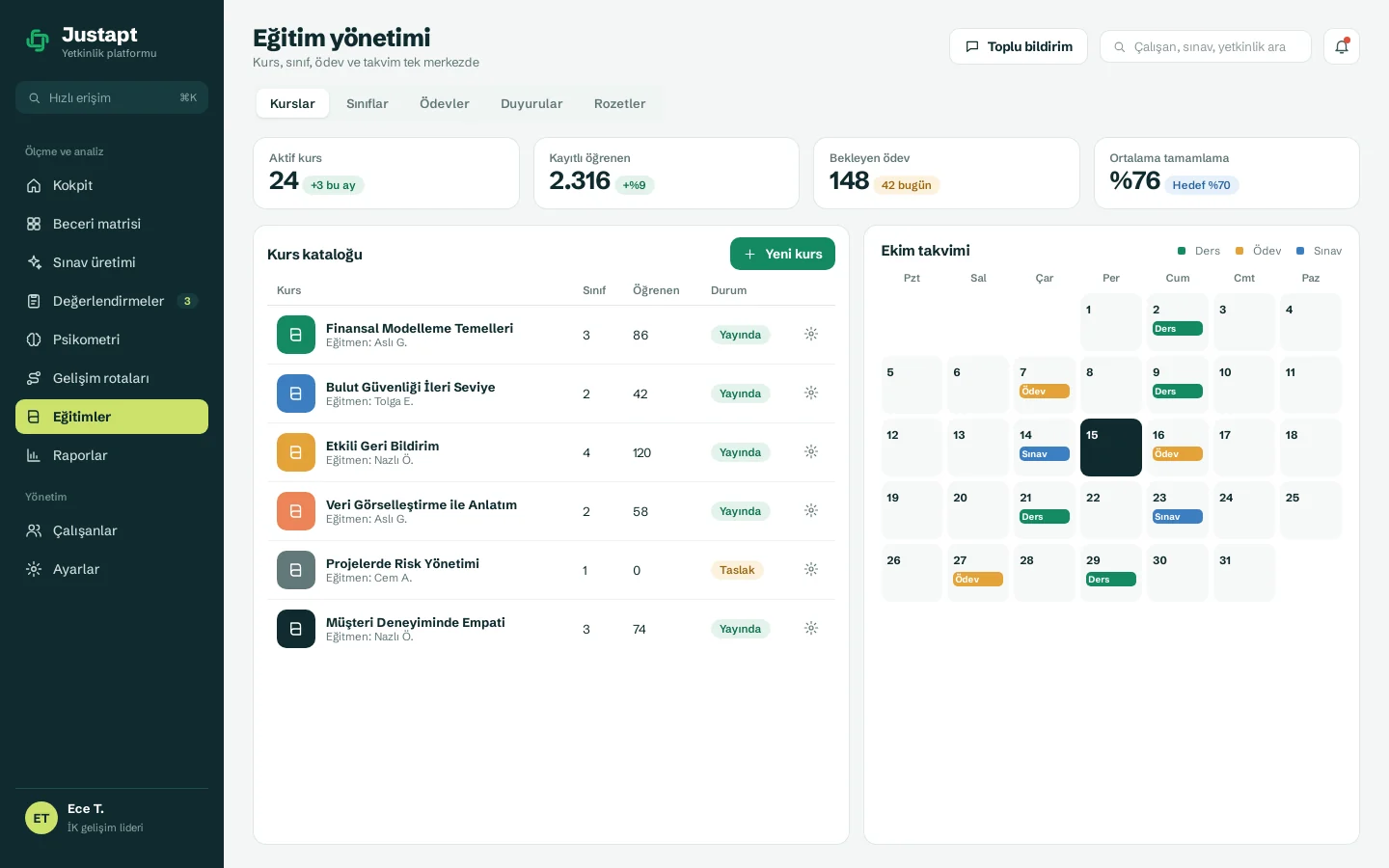Open Sınav üretimi in sidebar
Screen dimensions: 1389x868
[x=112, y=262]
